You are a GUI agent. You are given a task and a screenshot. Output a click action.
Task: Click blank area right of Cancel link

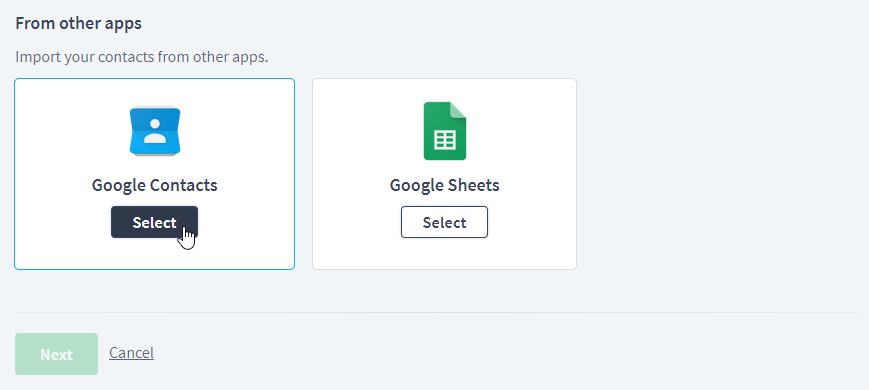pos(499,353)
